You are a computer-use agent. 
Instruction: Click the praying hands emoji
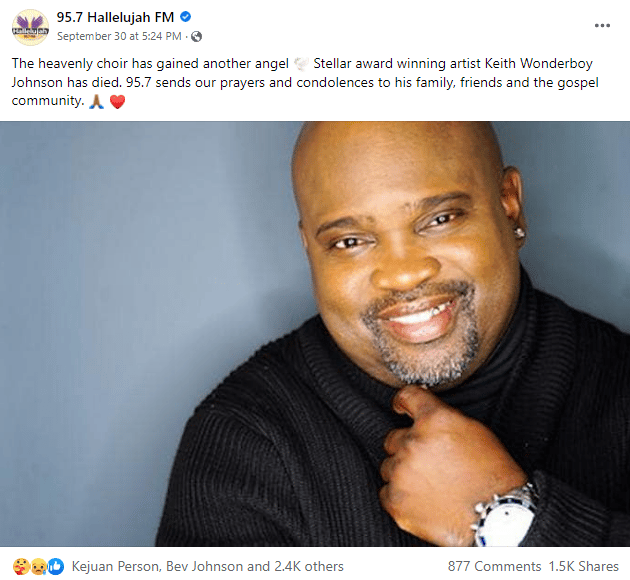(x=96, y=101)
